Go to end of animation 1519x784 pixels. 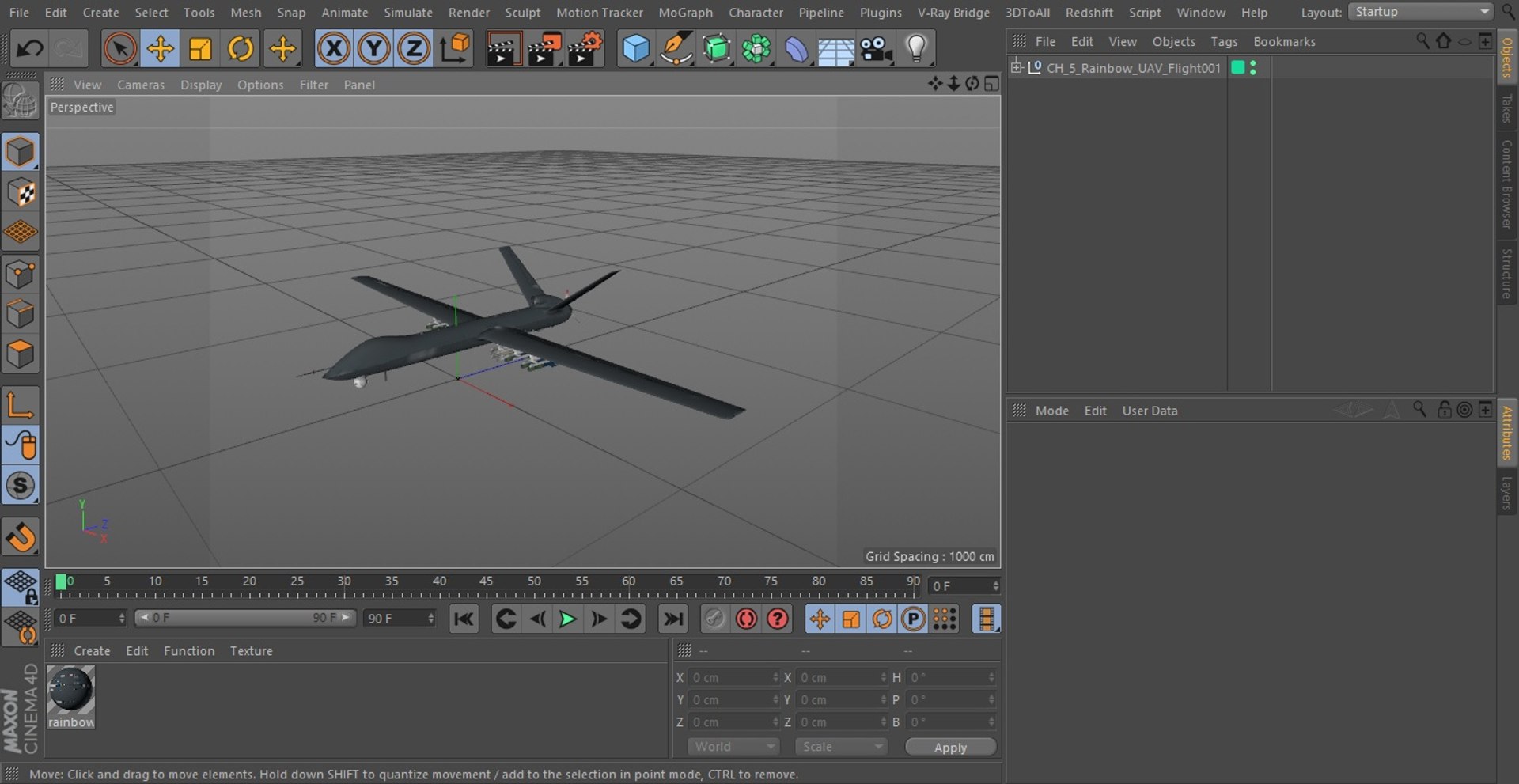(x=672, y=619)
